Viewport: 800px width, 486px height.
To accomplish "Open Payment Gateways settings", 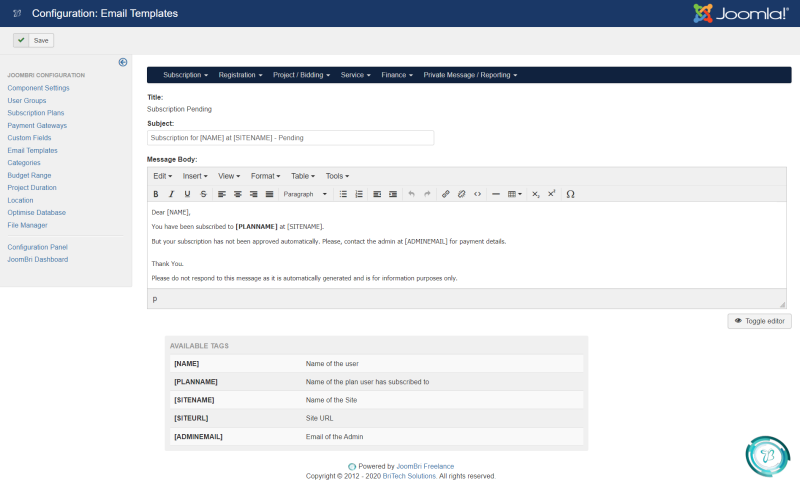I will click(37, 125).
